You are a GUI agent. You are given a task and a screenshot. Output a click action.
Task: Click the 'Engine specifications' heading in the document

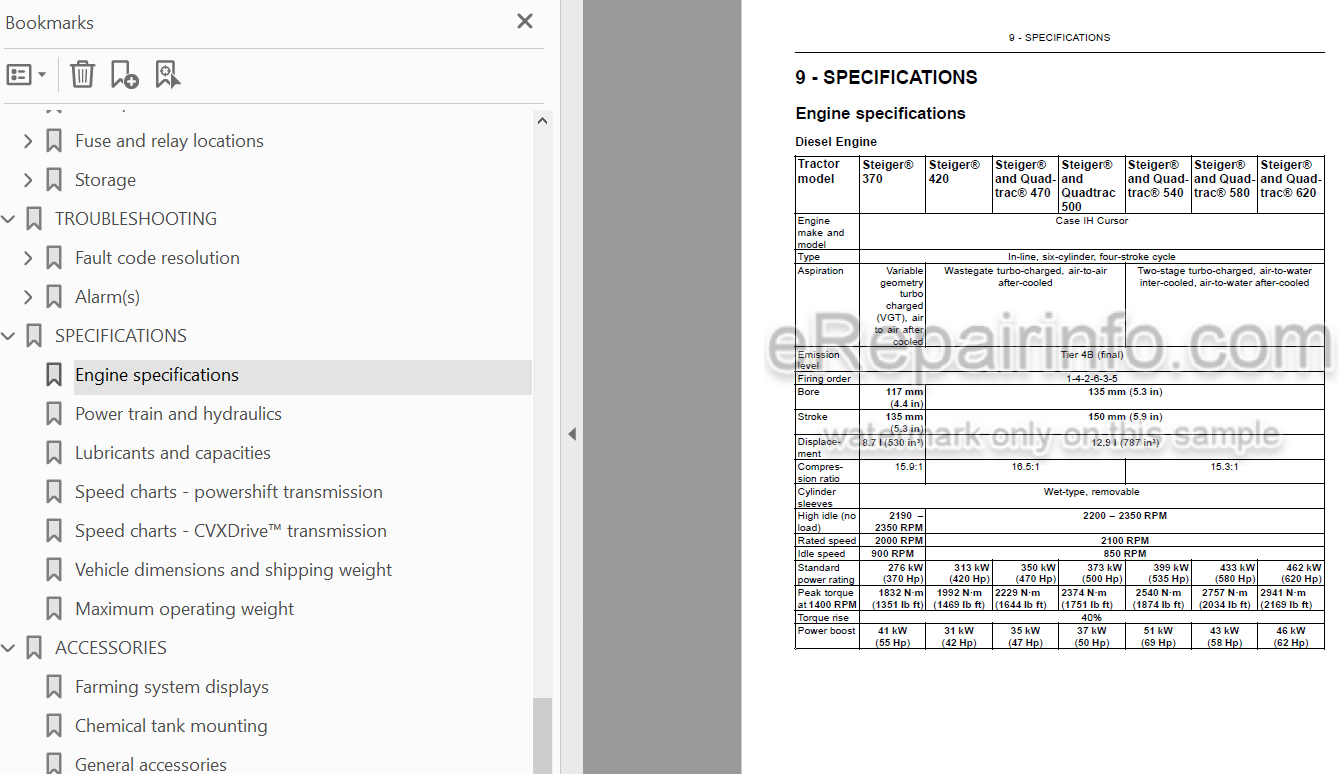880,113
